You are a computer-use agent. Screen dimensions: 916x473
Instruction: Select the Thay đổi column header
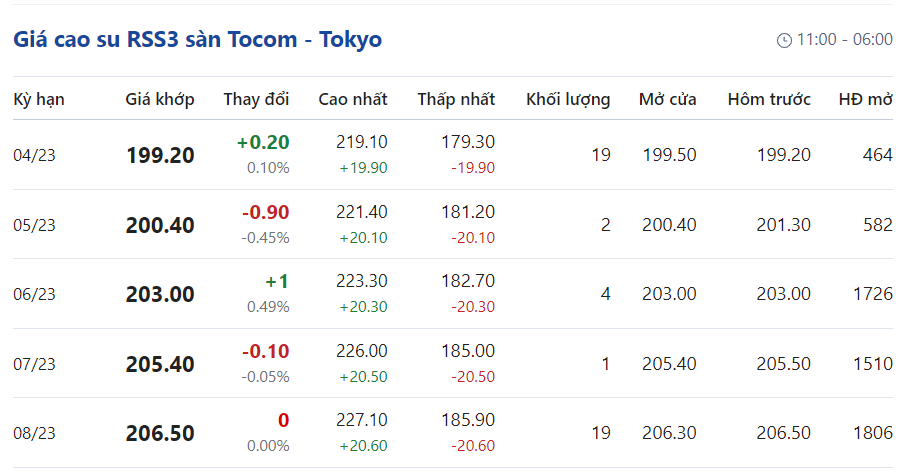[256, 99]
